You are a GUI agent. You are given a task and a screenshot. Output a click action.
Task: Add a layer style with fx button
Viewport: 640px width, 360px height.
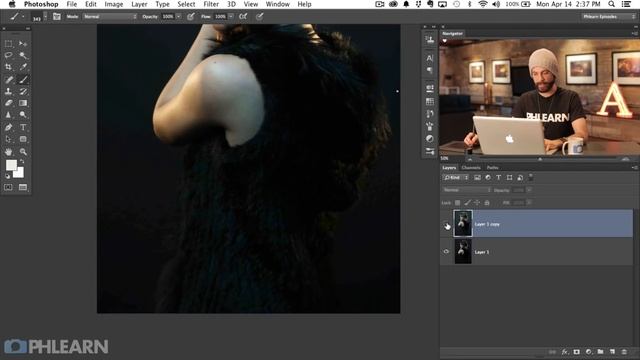pyautogui.click(x=564, y=352)
